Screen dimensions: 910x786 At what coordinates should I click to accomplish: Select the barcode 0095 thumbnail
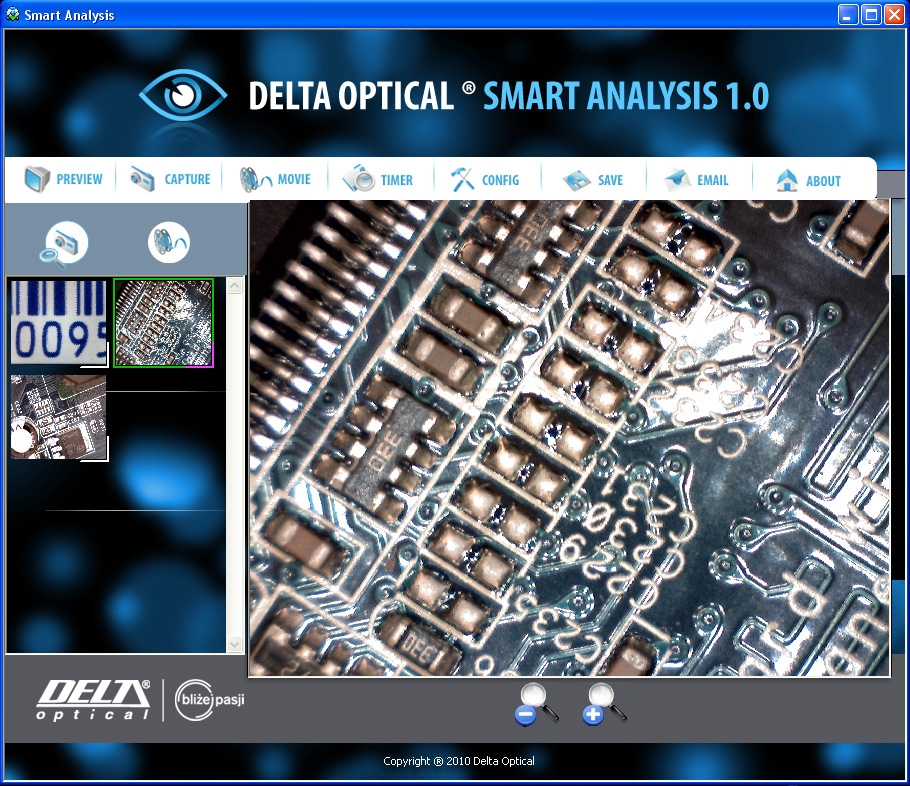point(58,322)
